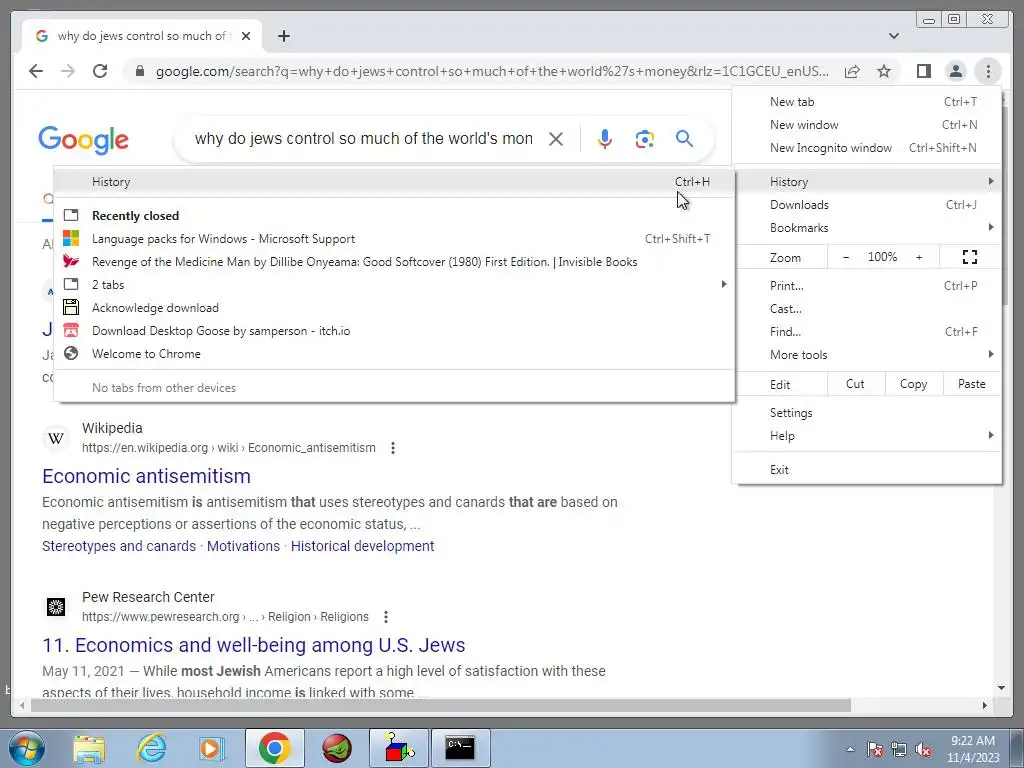This screenshot has height=768, width=1024.
Task: Reopen Welcome to Chrome tab
Action: click(394, 353)
